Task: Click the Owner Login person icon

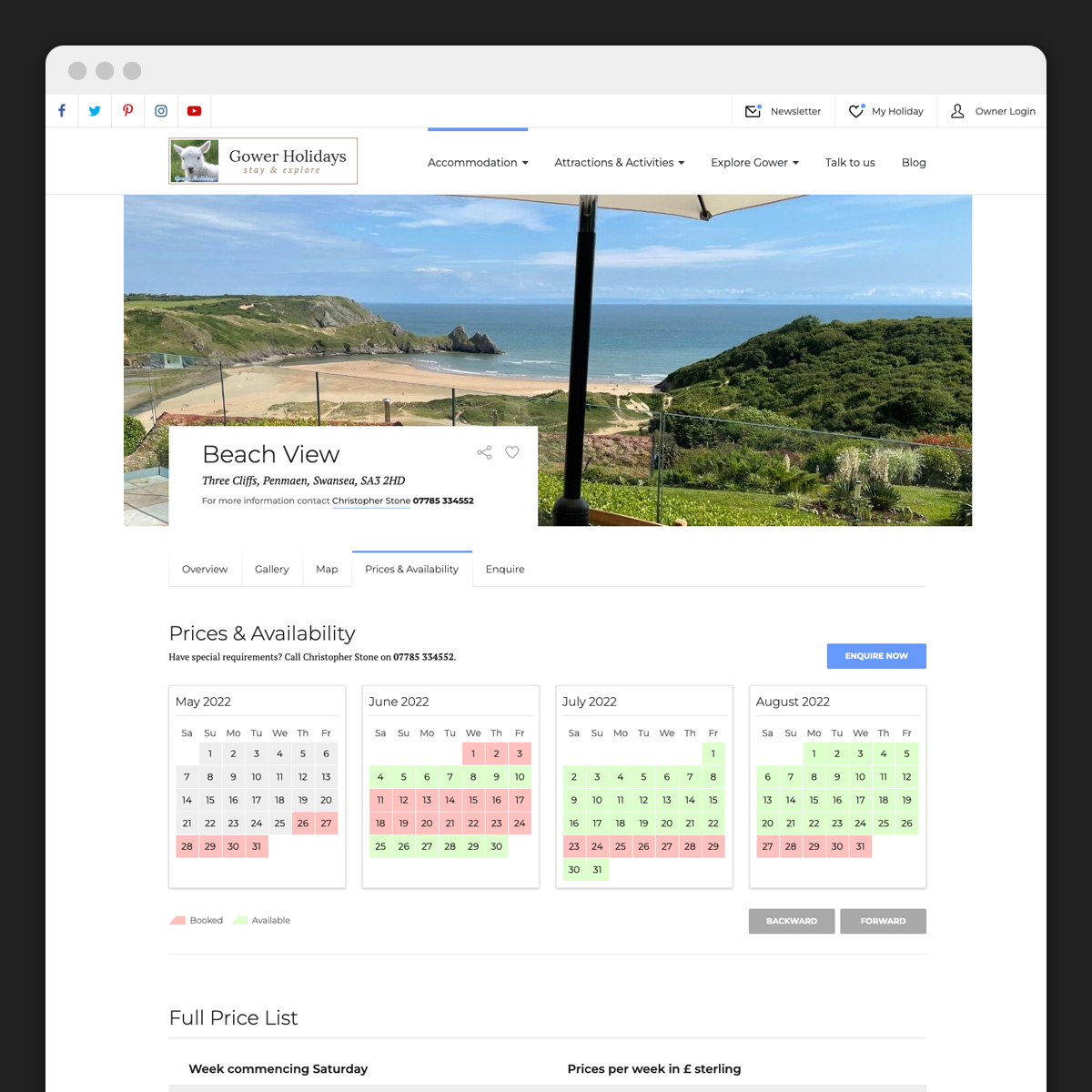Action: click(957, 111)
